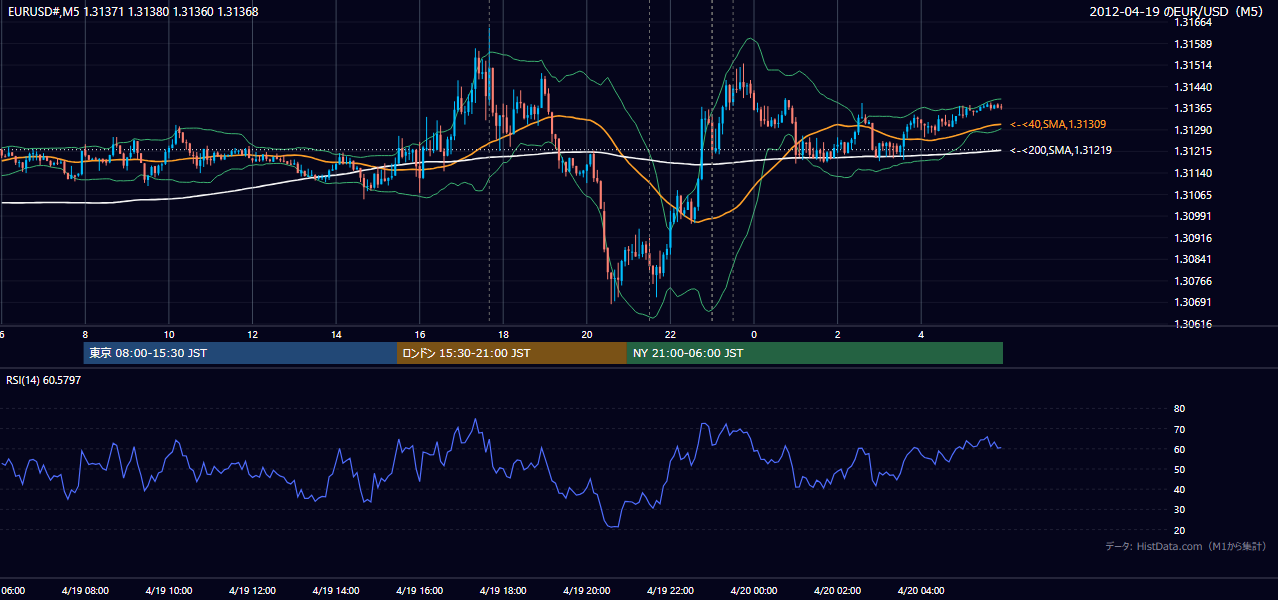Click price axis value 1.31365
Viewport: 1278px width, 600px height.
pos(1193,108)
